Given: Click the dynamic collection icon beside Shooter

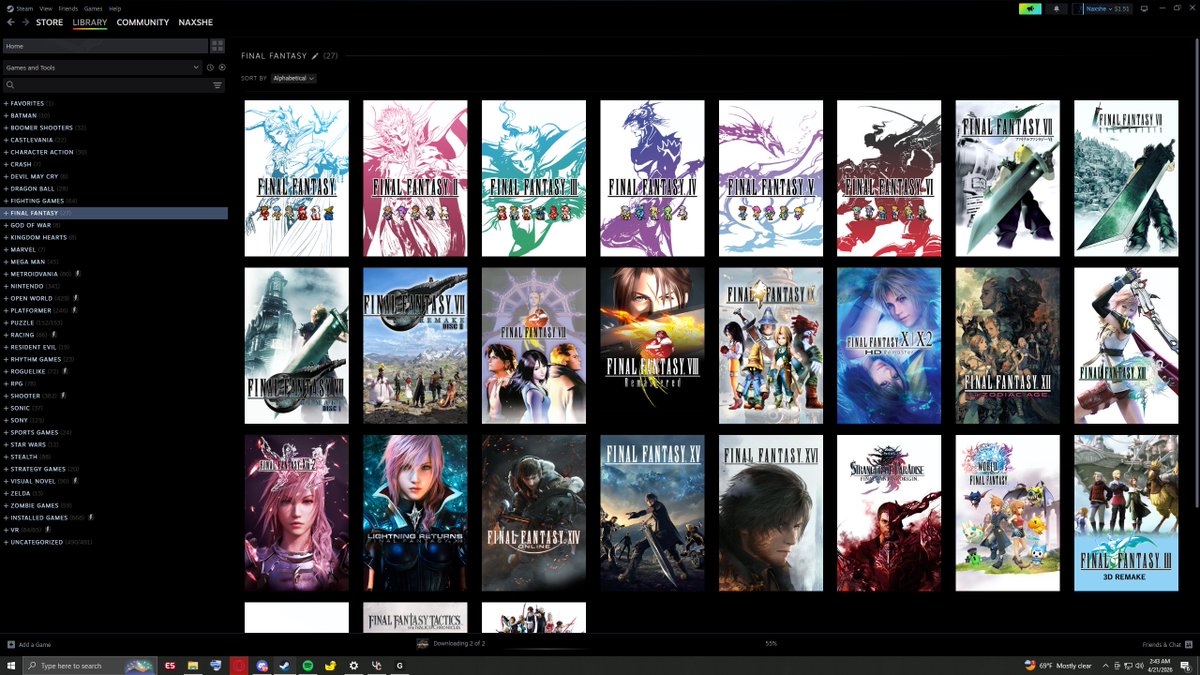Looking at the screenshot, I should [x=63, y=395].
